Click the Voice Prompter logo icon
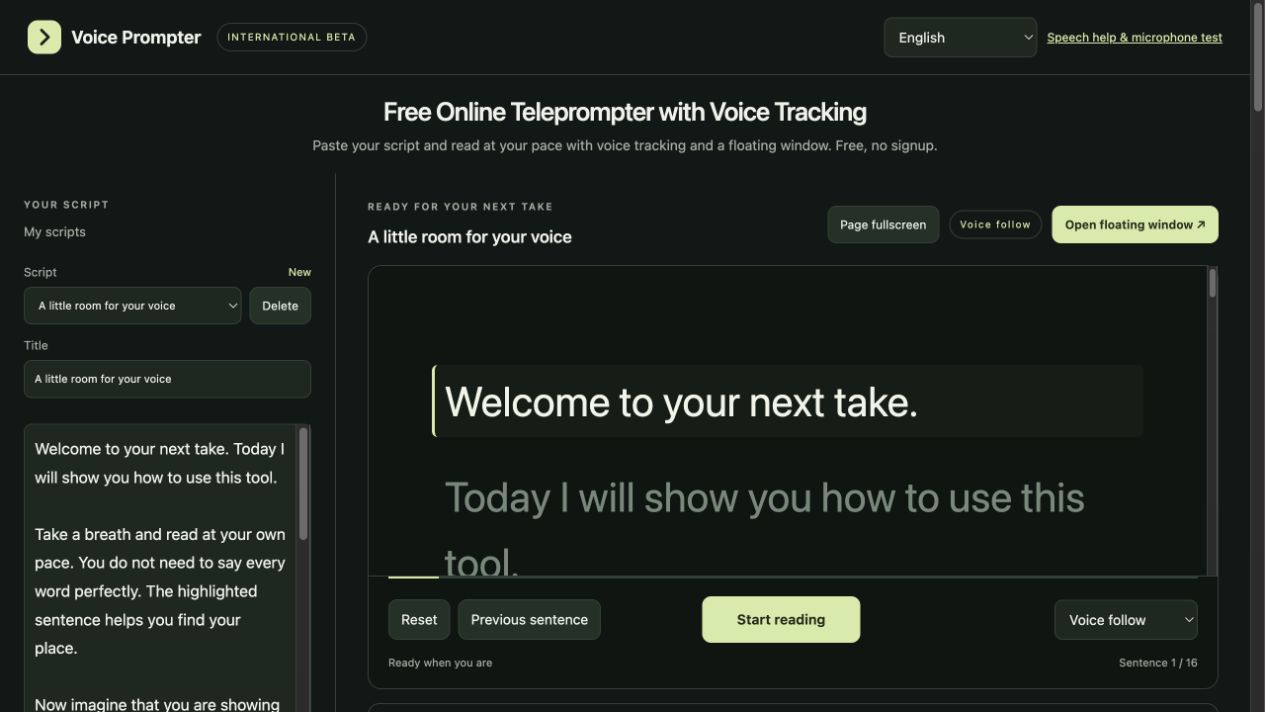This screenshot has height=712, width=1265. (x=44, y=37)
